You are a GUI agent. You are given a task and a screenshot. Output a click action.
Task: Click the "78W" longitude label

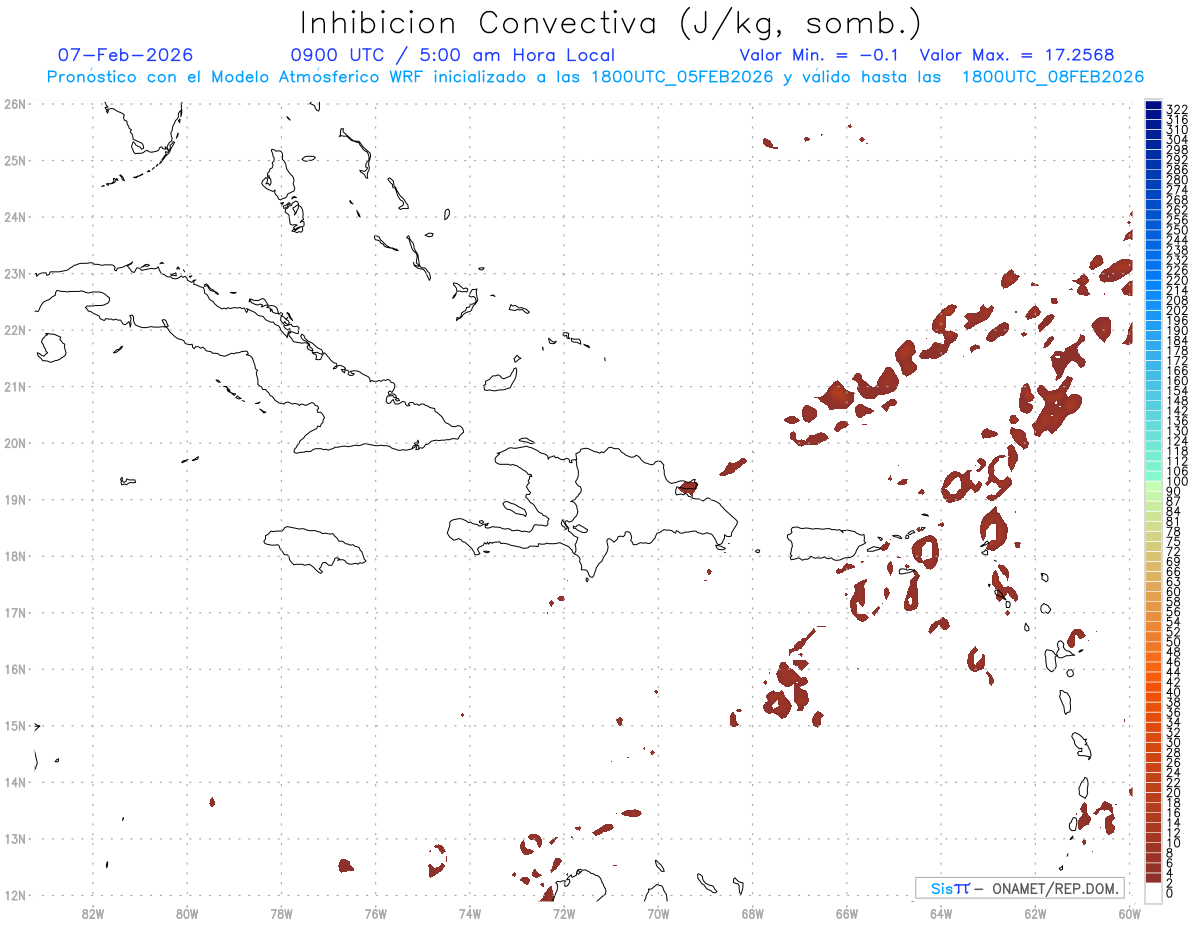tap(281, 913)
